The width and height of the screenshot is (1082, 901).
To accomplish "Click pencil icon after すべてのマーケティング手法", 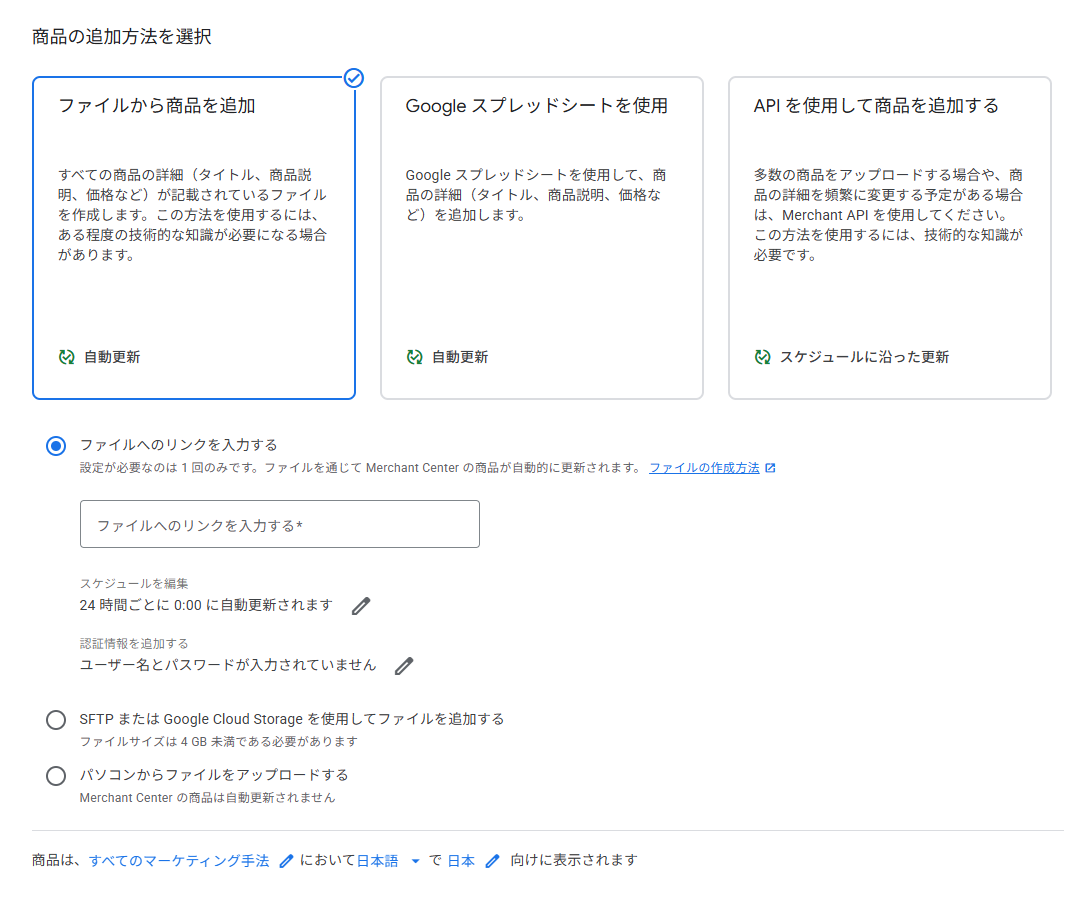I will tap(286, 861).
